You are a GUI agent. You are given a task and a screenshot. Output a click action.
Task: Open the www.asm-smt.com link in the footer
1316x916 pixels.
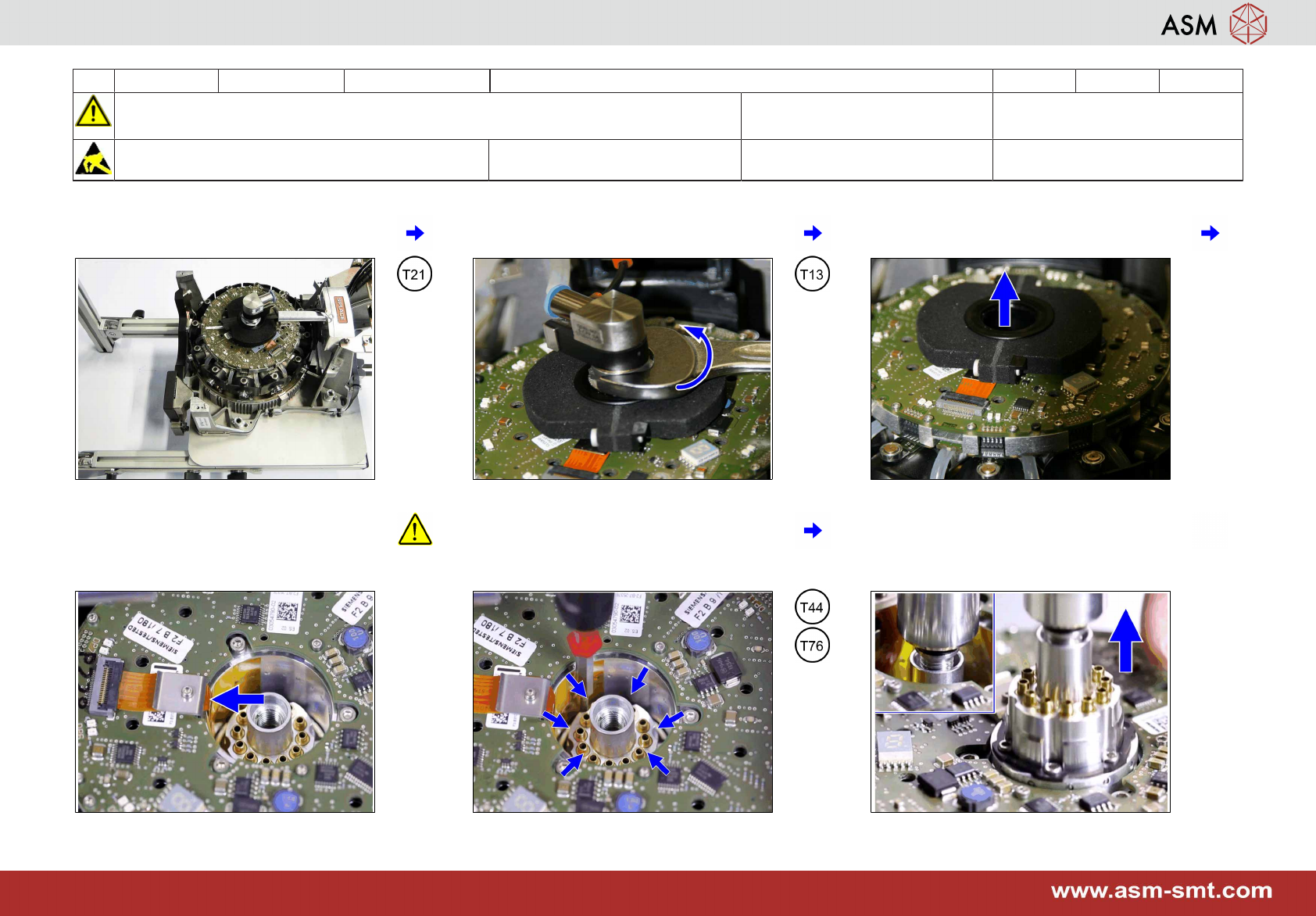tap(1161, 891)
